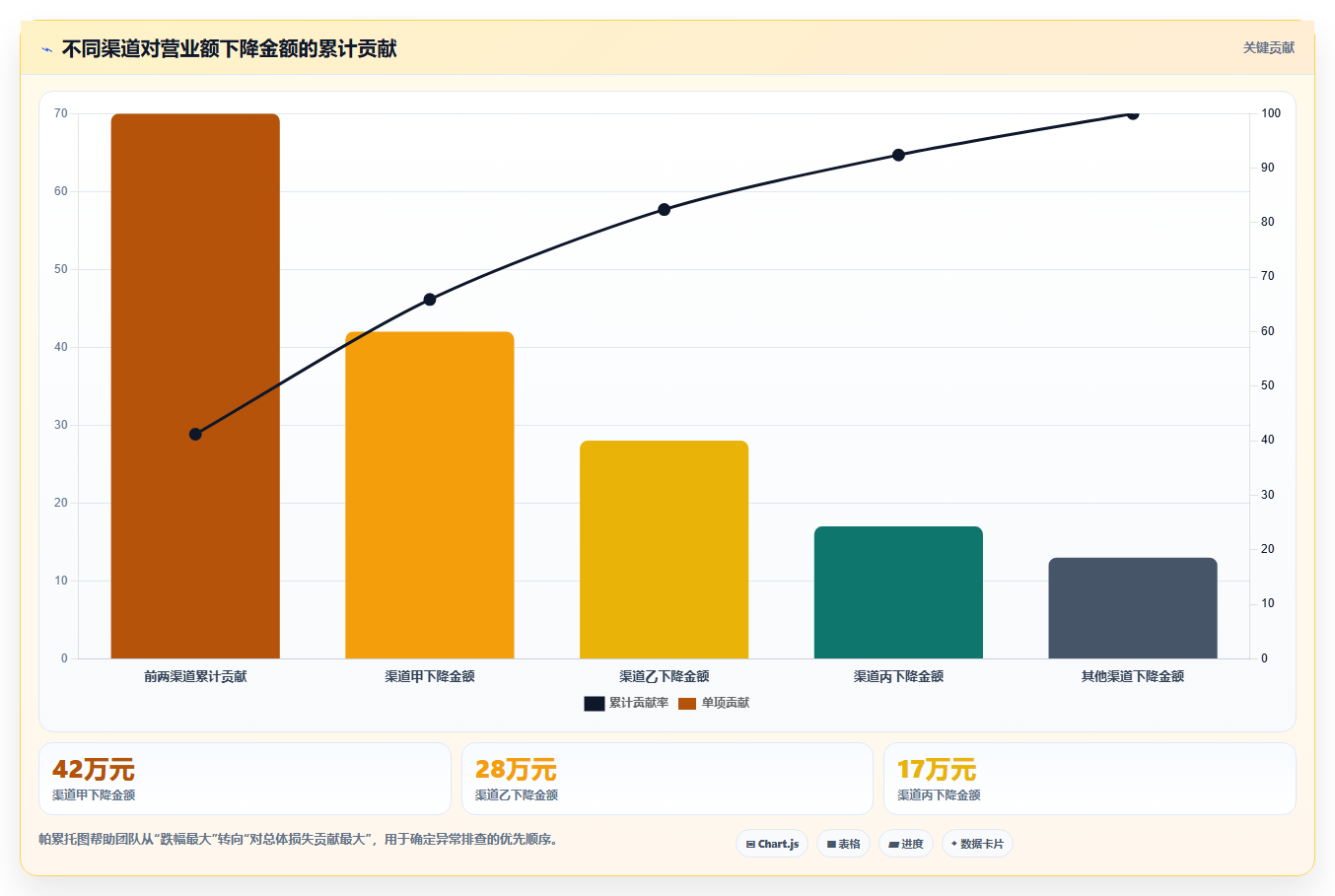Click the axis label 渠道甲下降金额

(430, 676)
